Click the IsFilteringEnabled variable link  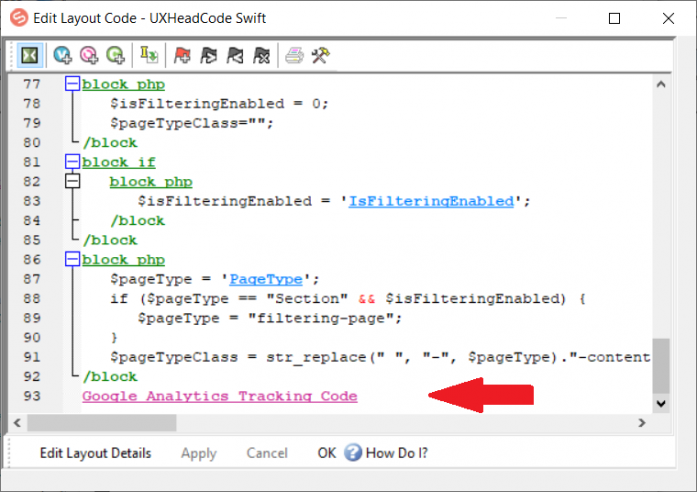pyautogui.click(x=430, y=201)
